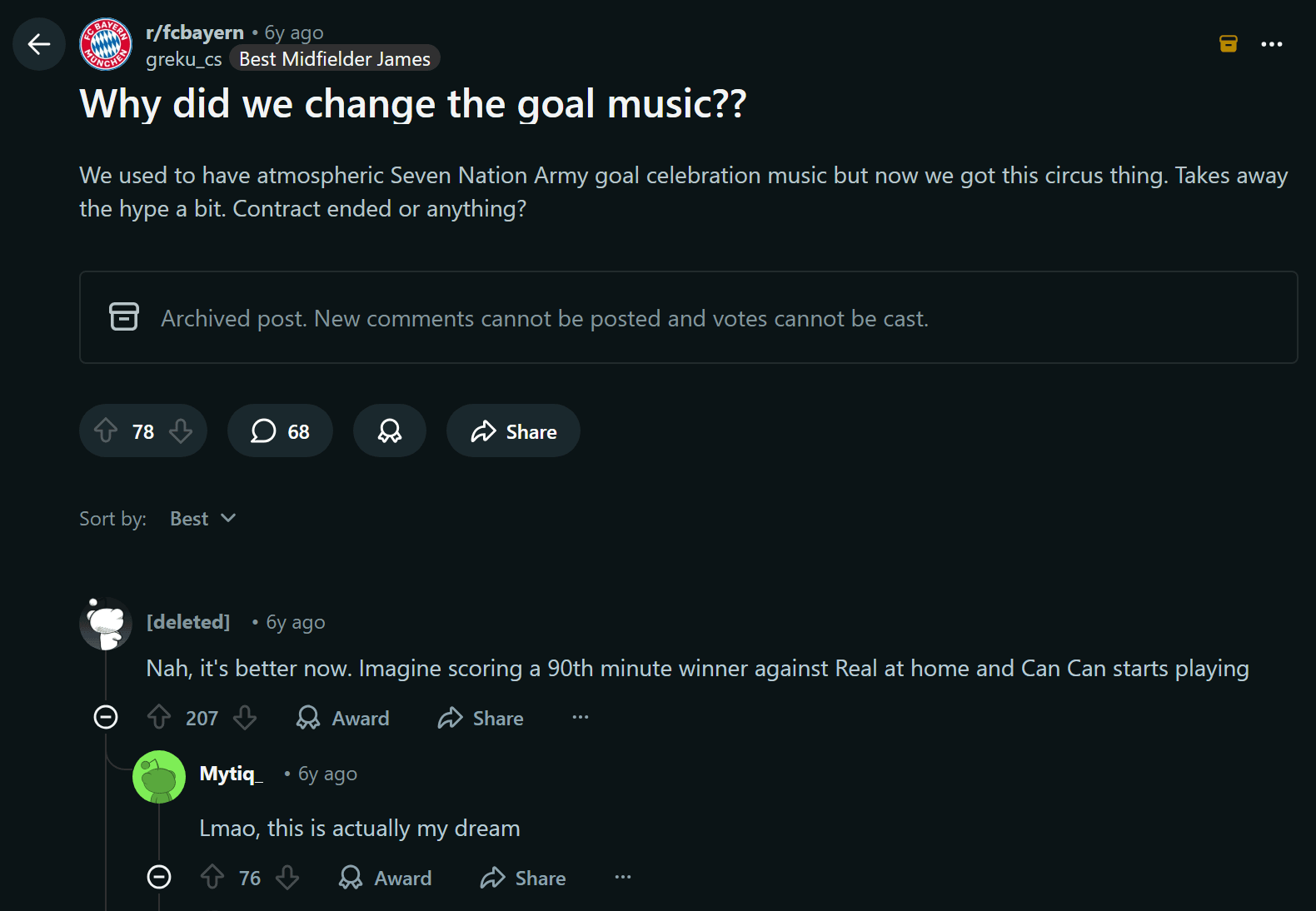Screen dimensions: 1316x911
Task: Collapse the Mytiq_ reply thread
Action: pos(159,877)
